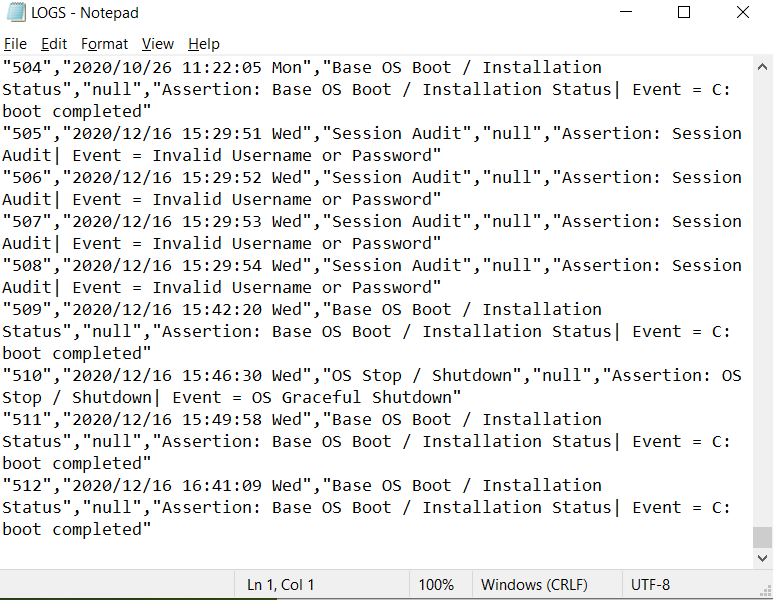Click the Windows (CRLF) line ending indicator

534,585
